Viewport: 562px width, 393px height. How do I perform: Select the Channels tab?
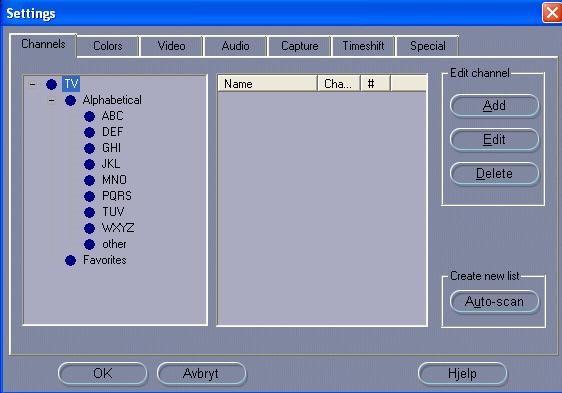(43, 44)
